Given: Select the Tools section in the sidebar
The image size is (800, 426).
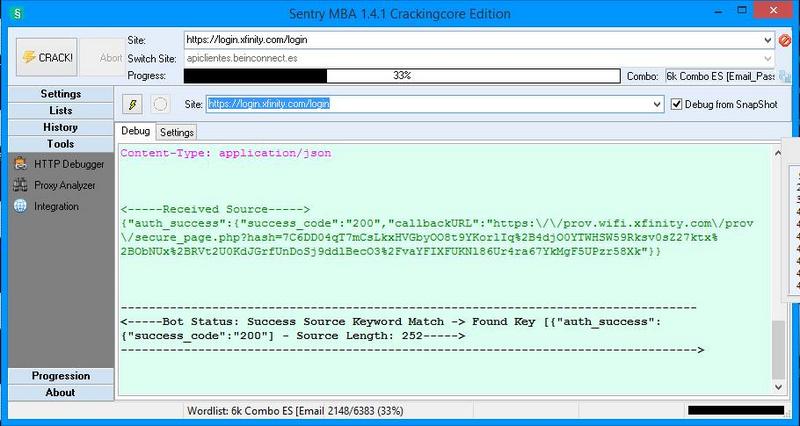Looking at the screenshot, I should [x=61, y=144].
